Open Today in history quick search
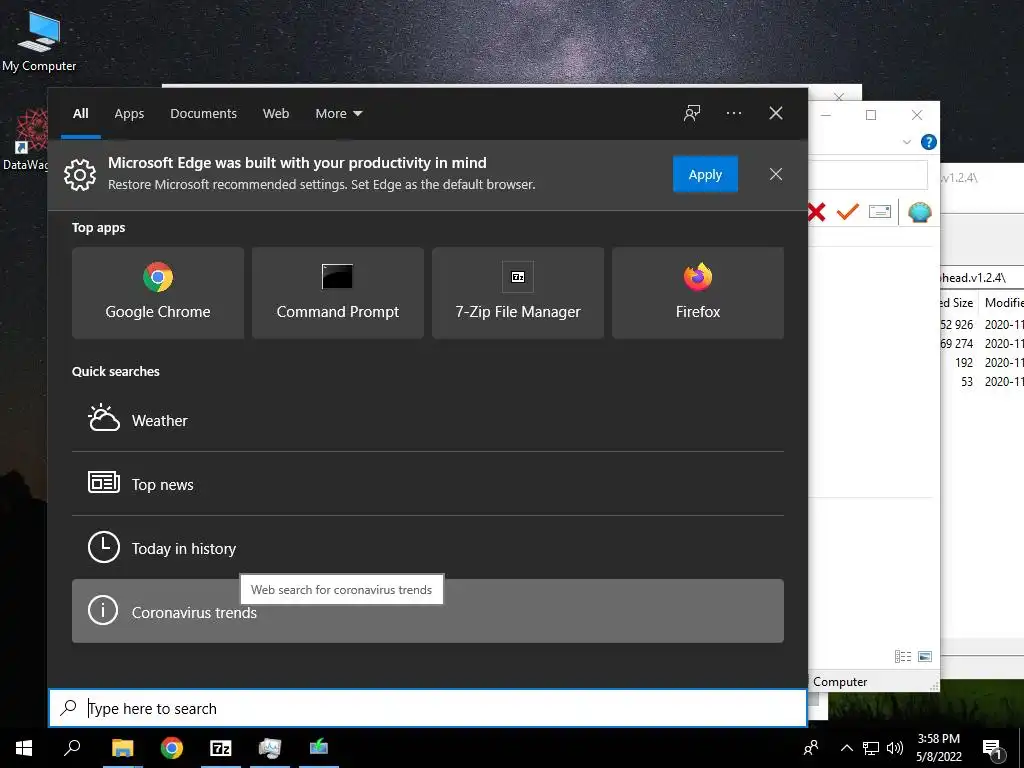This screenshot has height=768, width=1024. [428, 548]
